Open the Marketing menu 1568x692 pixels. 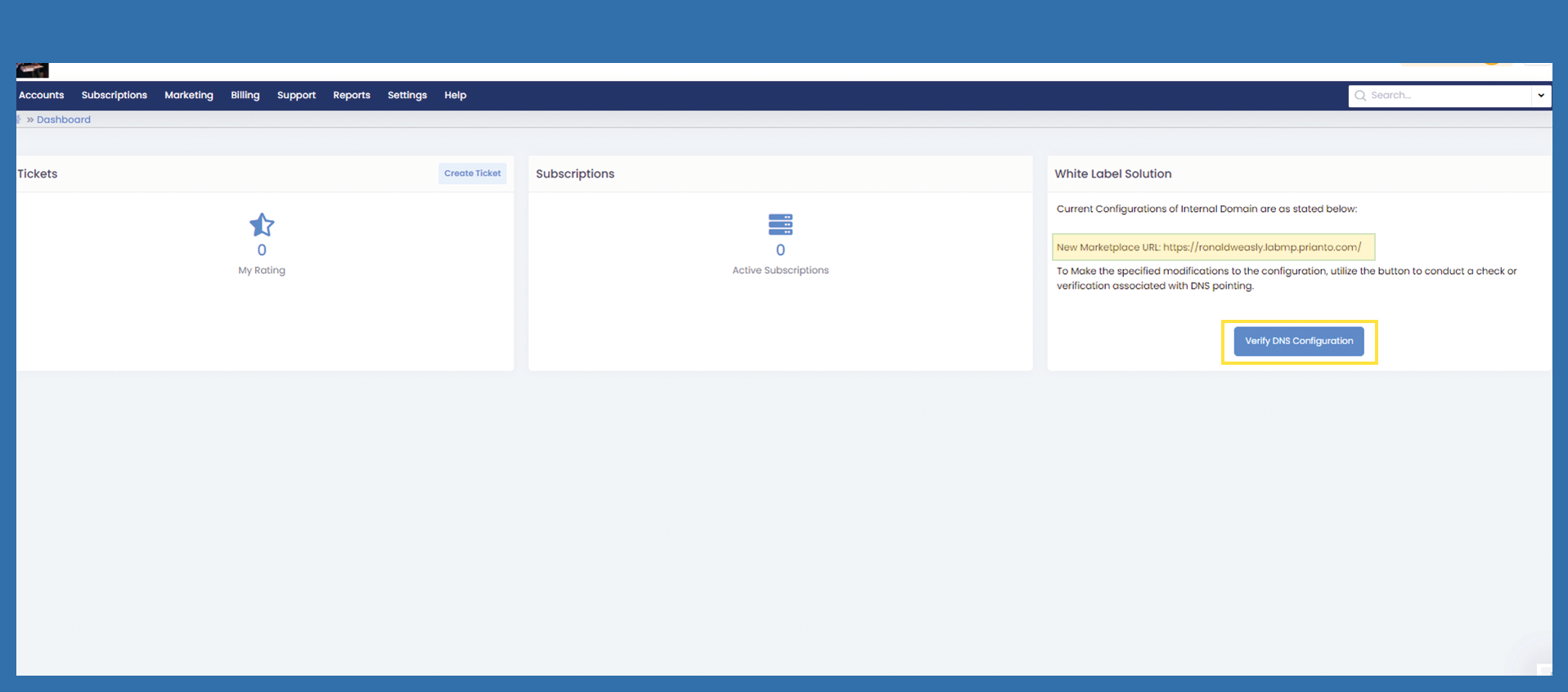point(189,96)
